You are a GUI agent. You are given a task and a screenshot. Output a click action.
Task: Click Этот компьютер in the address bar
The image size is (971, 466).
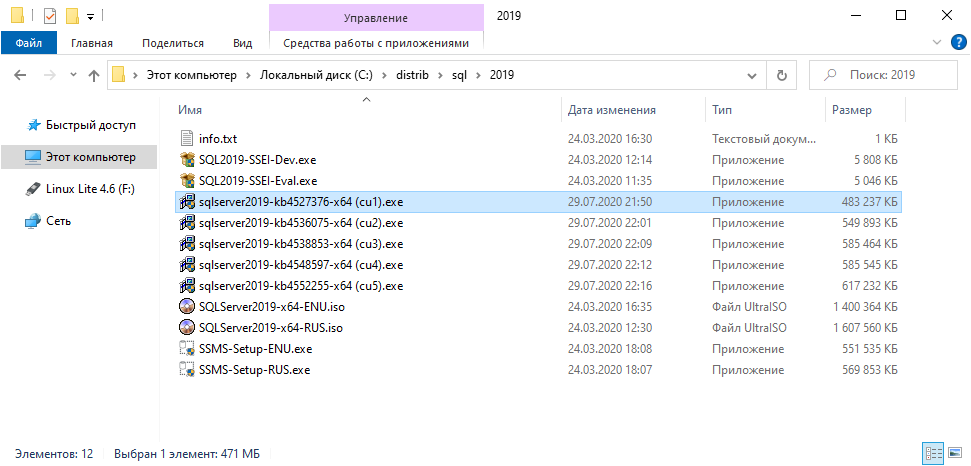click(192, 76)
